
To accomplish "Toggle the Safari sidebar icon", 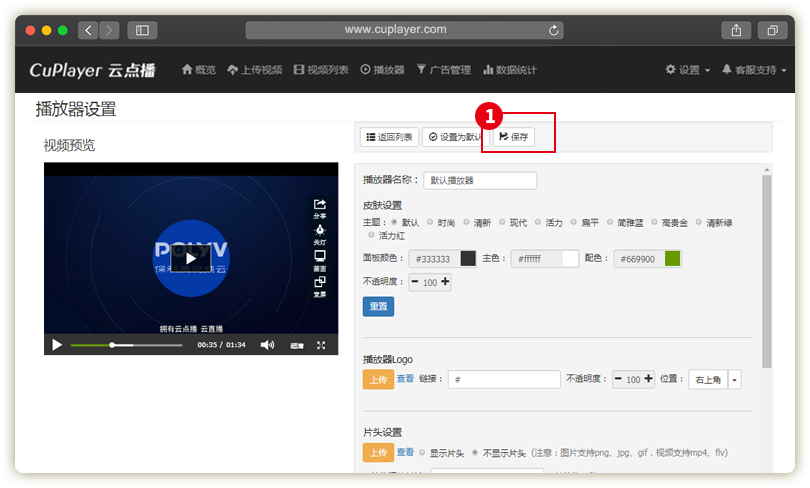I will coord(142,30).
